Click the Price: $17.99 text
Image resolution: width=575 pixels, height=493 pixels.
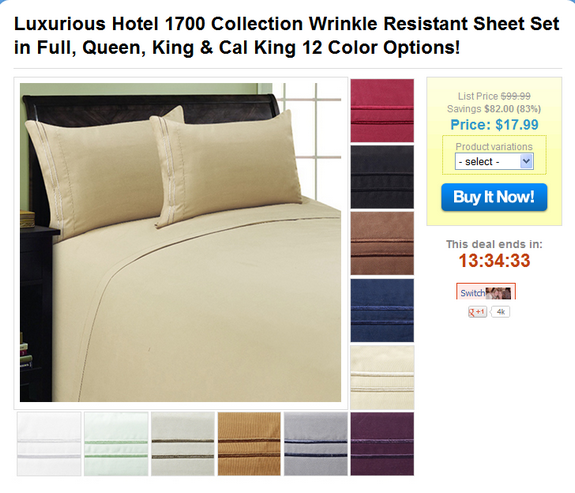pyautogui.click(x=494, y=125)
